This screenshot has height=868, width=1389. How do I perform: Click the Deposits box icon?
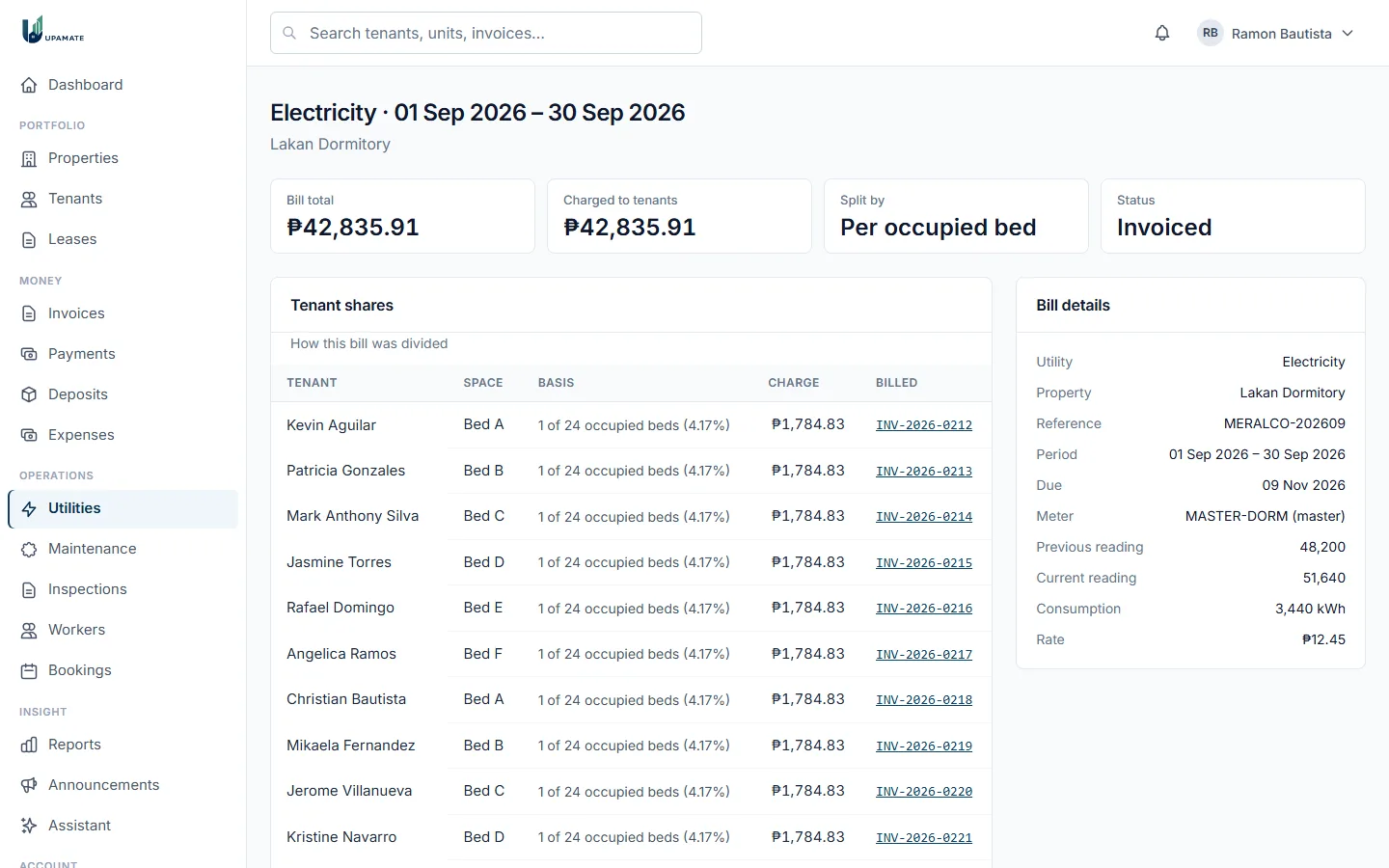point(29,394)
